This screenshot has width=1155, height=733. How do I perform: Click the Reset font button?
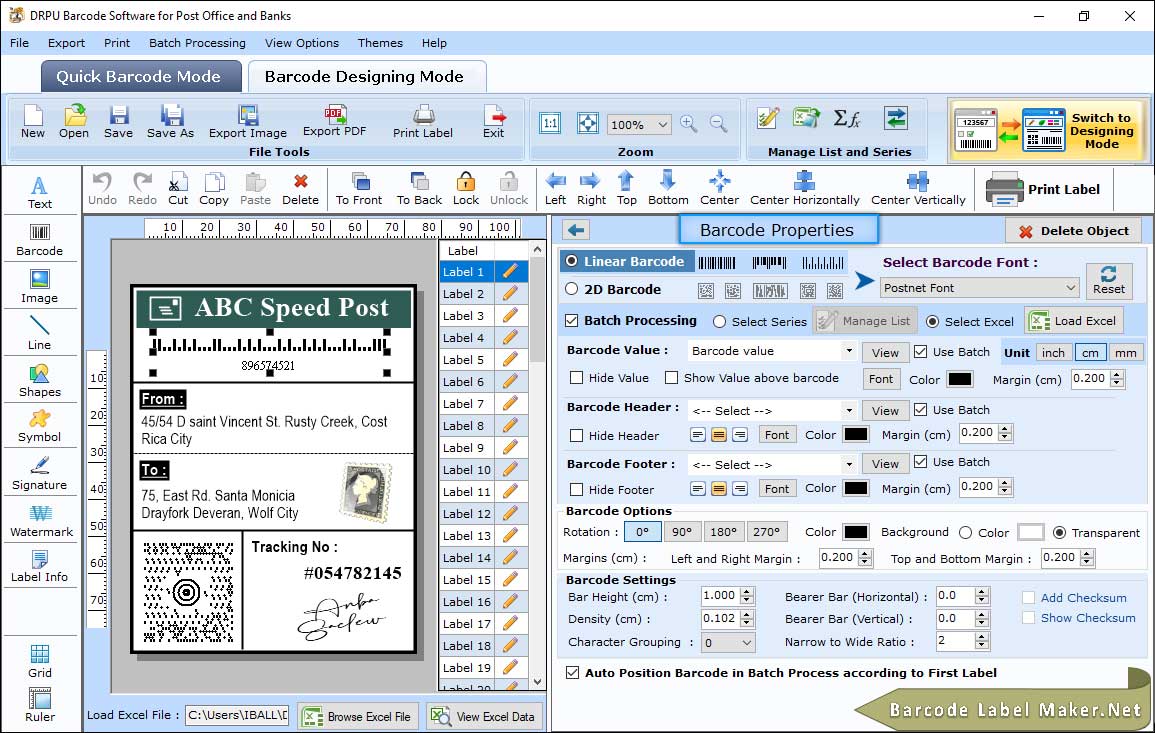click(1109, 280)
